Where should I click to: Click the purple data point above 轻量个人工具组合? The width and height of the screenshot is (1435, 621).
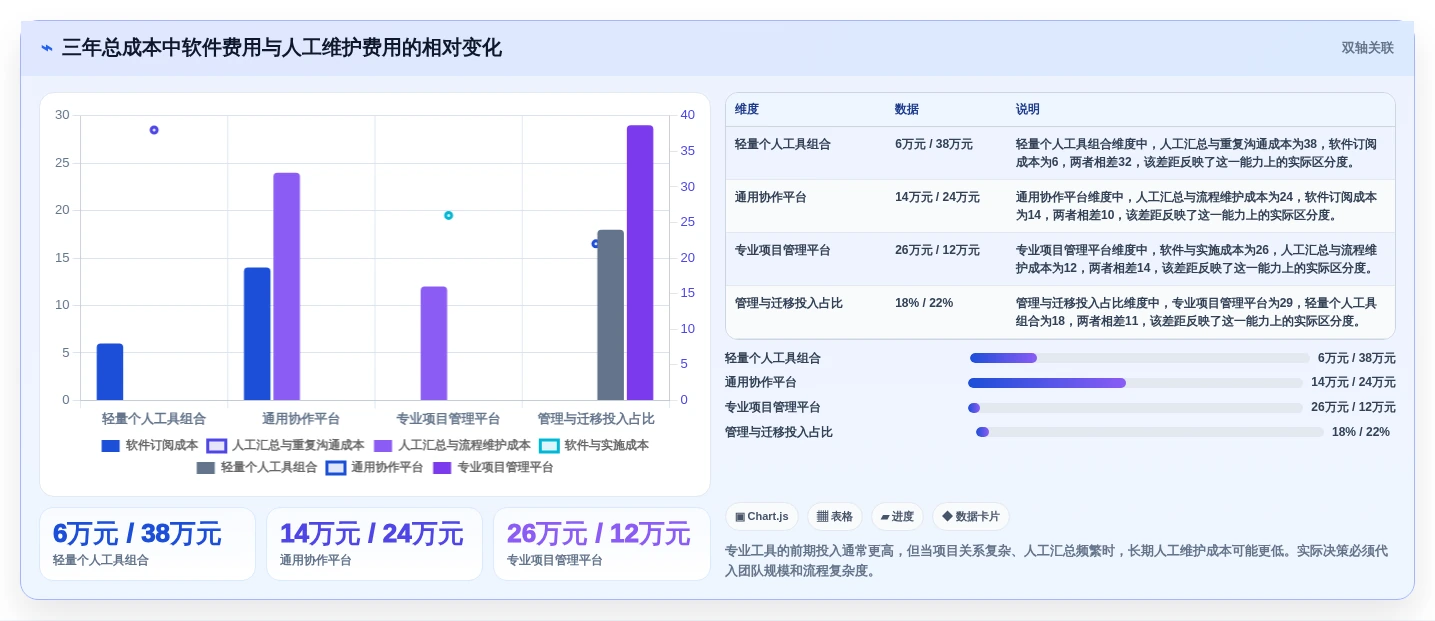[154, 130]
